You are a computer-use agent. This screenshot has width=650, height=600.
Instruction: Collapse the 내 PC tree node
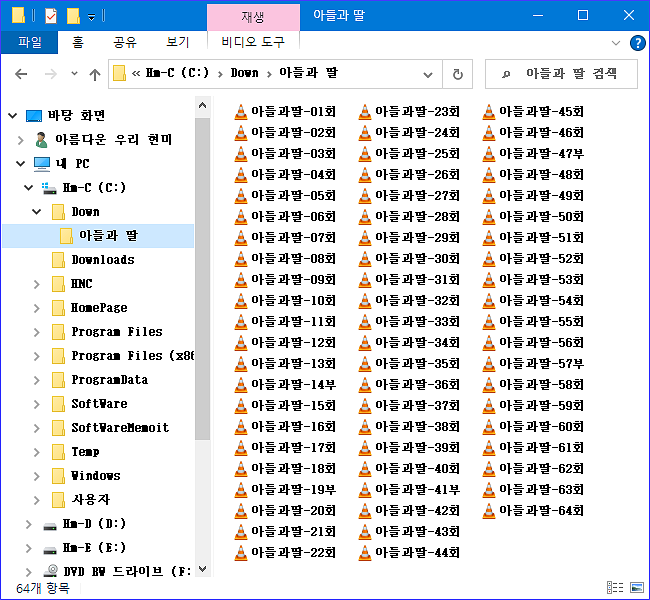[x=21, y=163]
